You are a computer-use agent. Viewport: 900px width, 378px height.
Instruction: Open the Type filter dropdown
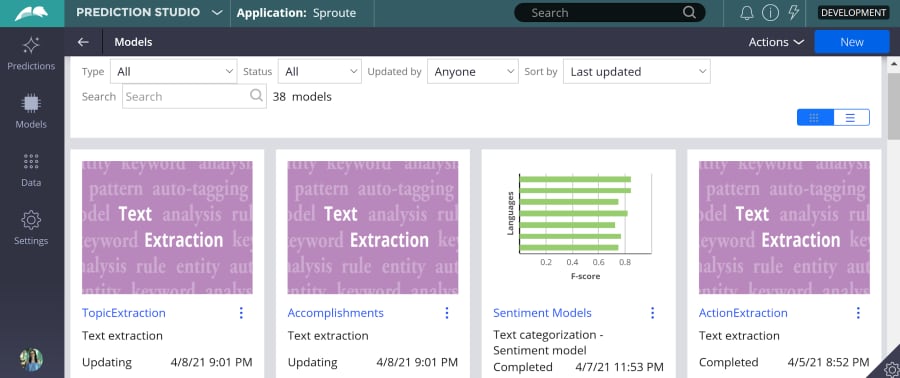pos(173,72)
